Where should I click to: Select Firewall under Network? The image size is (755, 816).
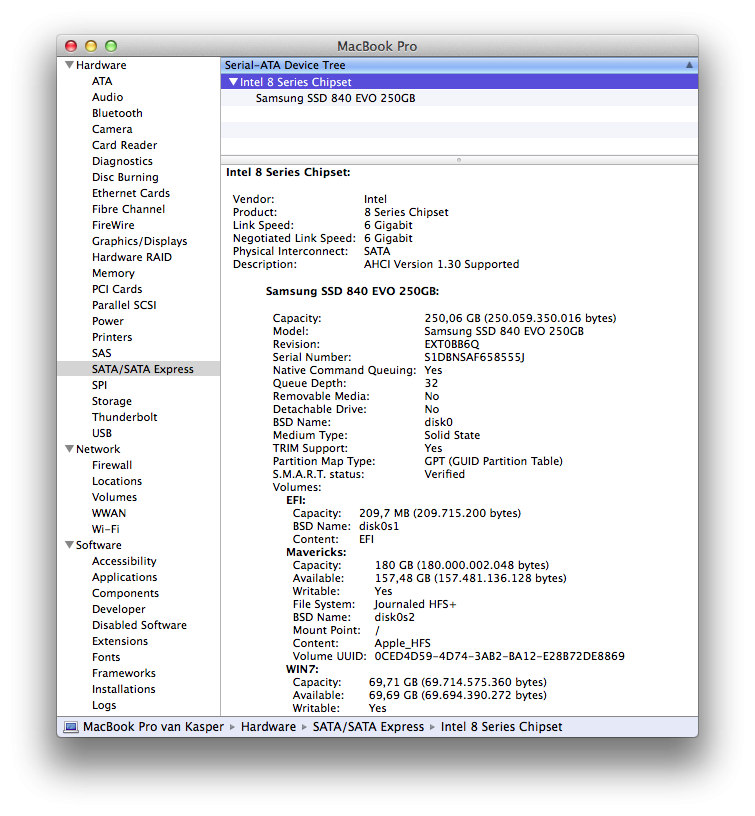click(x=112, y=465)
